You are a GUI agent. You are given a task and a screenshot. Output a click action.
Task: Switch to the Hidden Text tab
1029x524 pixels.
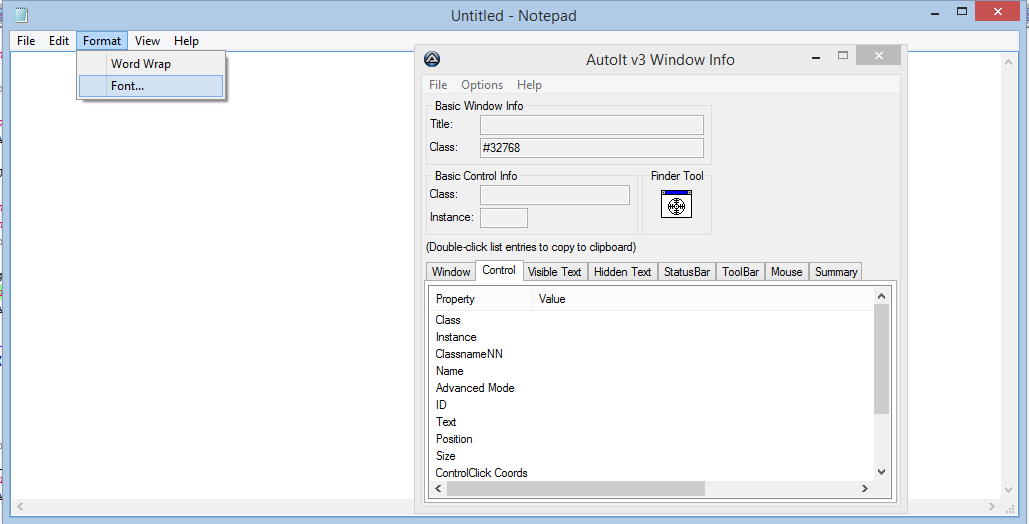(622, 272)
